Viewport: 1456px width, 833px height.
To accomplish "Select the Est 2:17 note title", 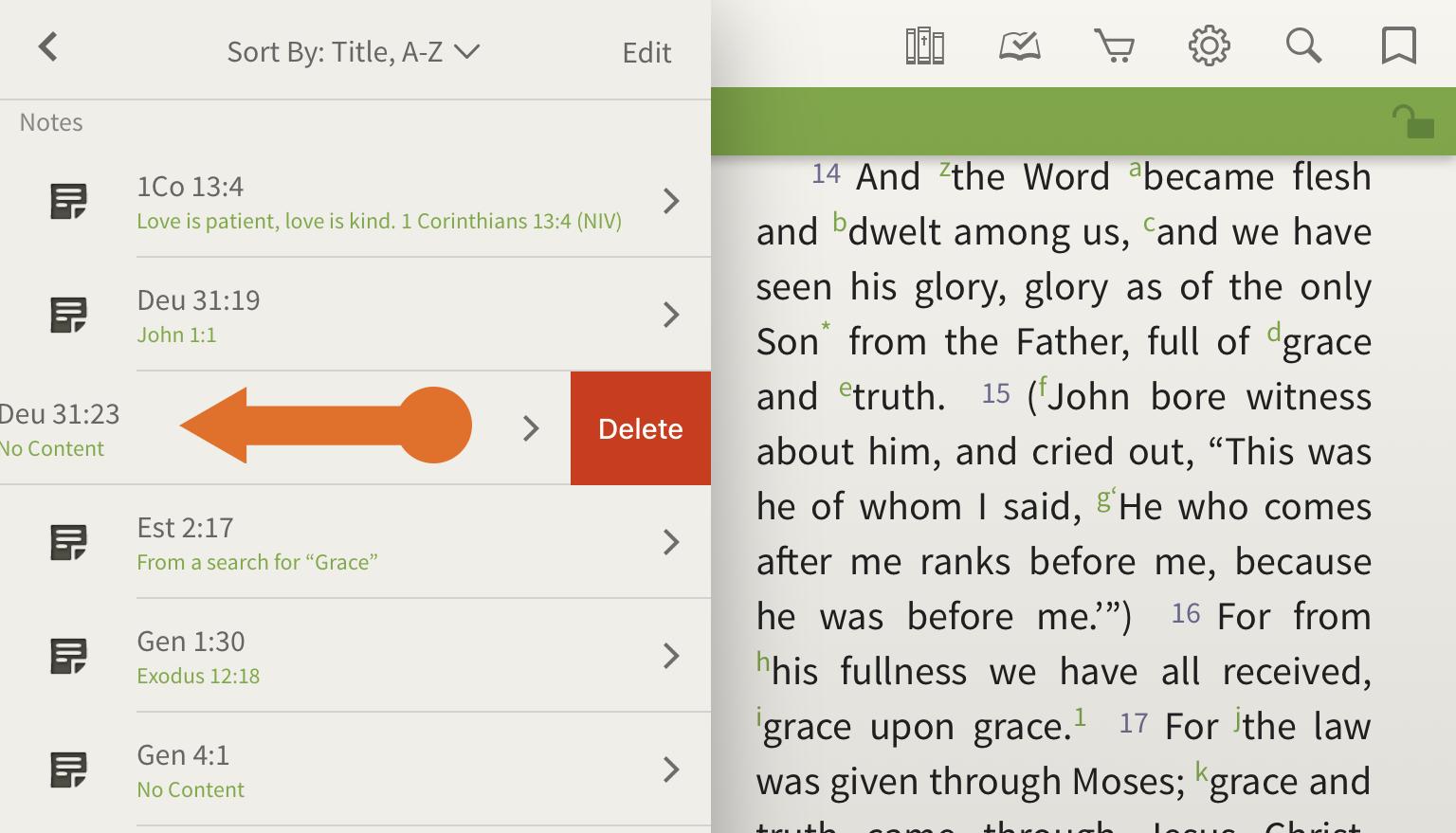I will click(185, 528).
